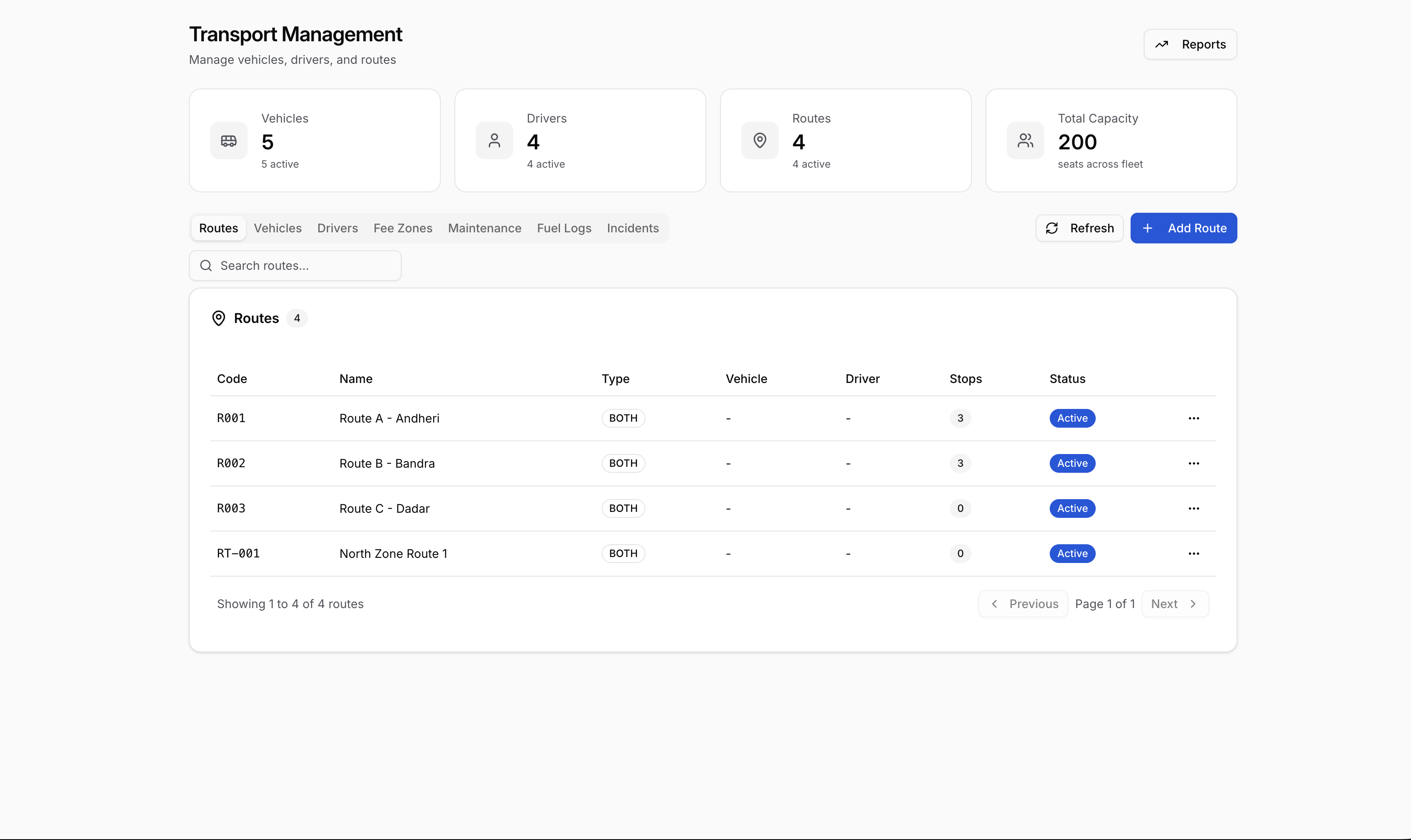Viewport: 1411px width, 840px height.
Task: Open the actions menu for North Zone Route 1
Action: click(x=1194, y=554)
